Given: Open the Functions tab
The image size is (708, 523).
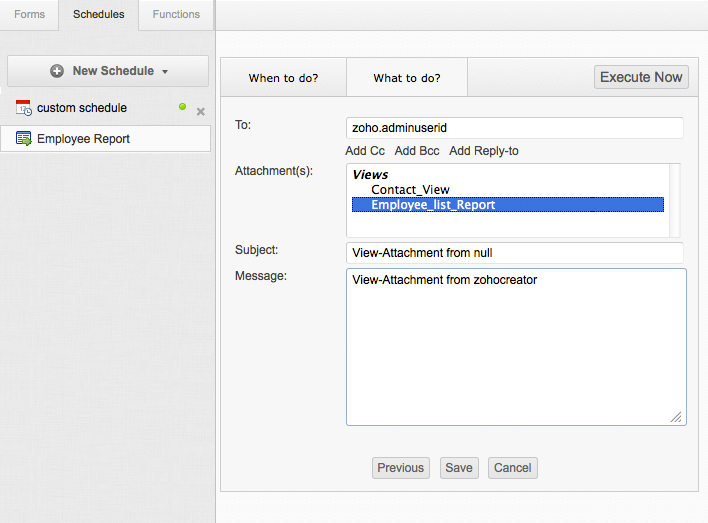Looking at the screenshot, I should coord(176,15).
